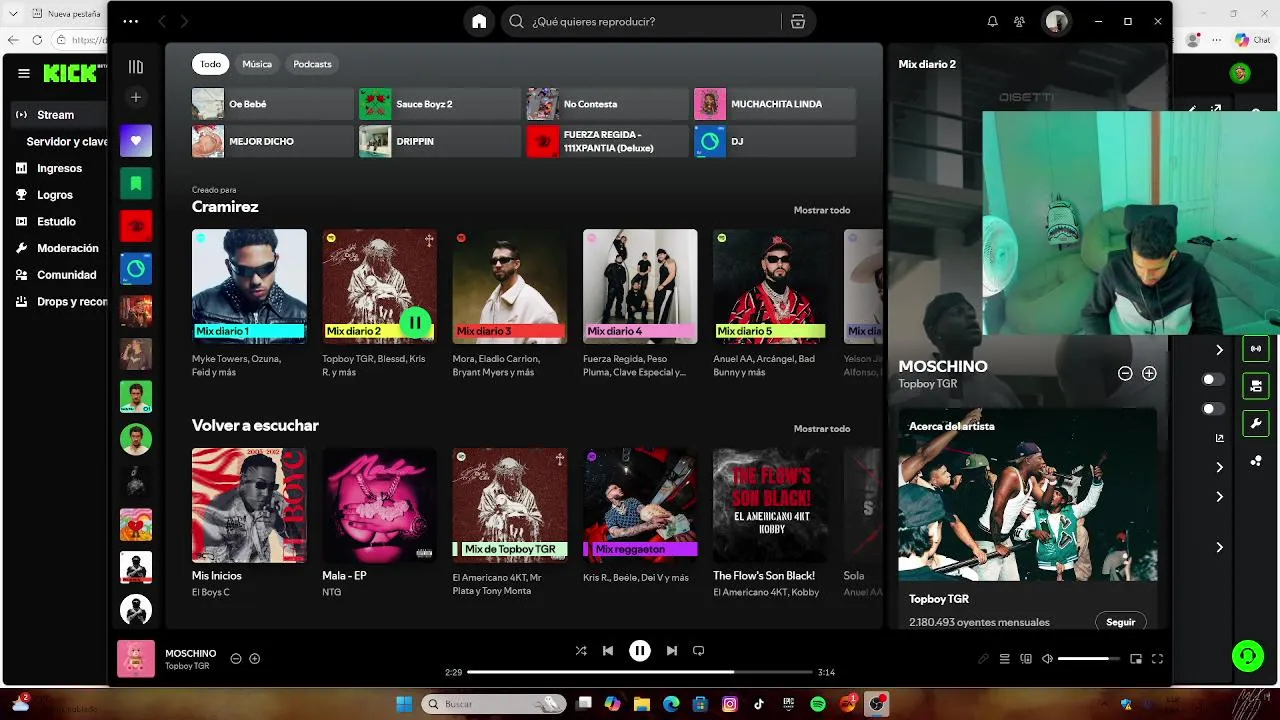The image size is (1280, 720).
Task: Open the user profile avatar
Action: coord(1056,21)
